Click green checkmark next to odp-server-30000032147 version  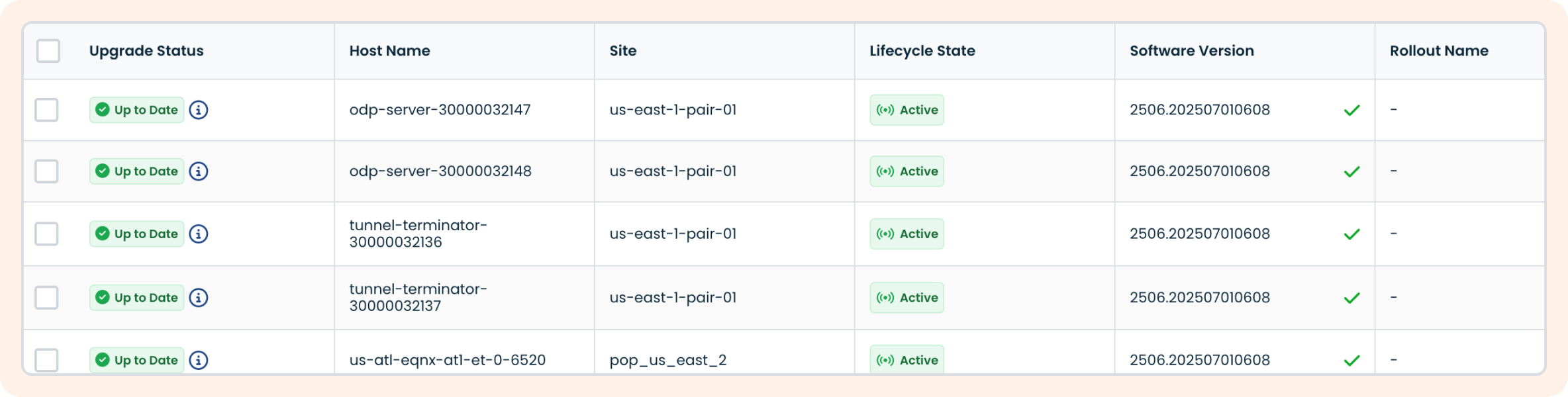click(x=1351, y=110)
